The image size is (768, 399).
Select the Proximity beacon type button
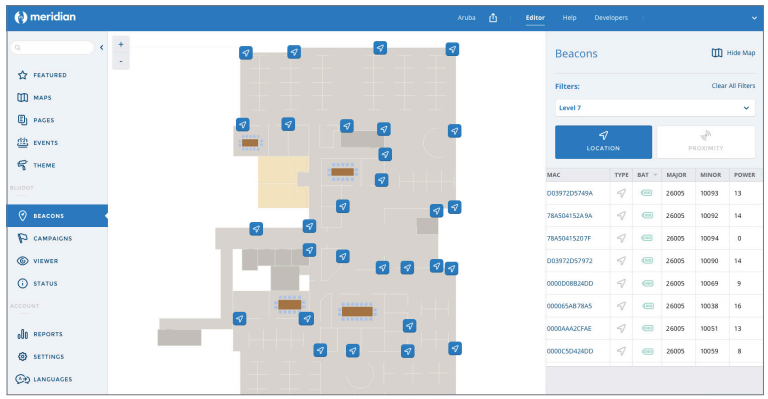pyautogui.click(x=706, y=142)
